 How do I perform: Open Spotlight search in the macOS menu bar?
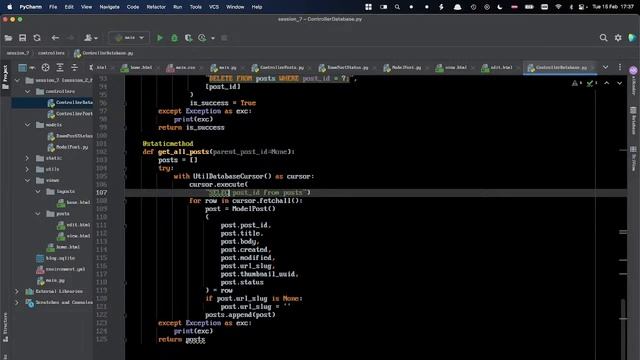[397, 7]
